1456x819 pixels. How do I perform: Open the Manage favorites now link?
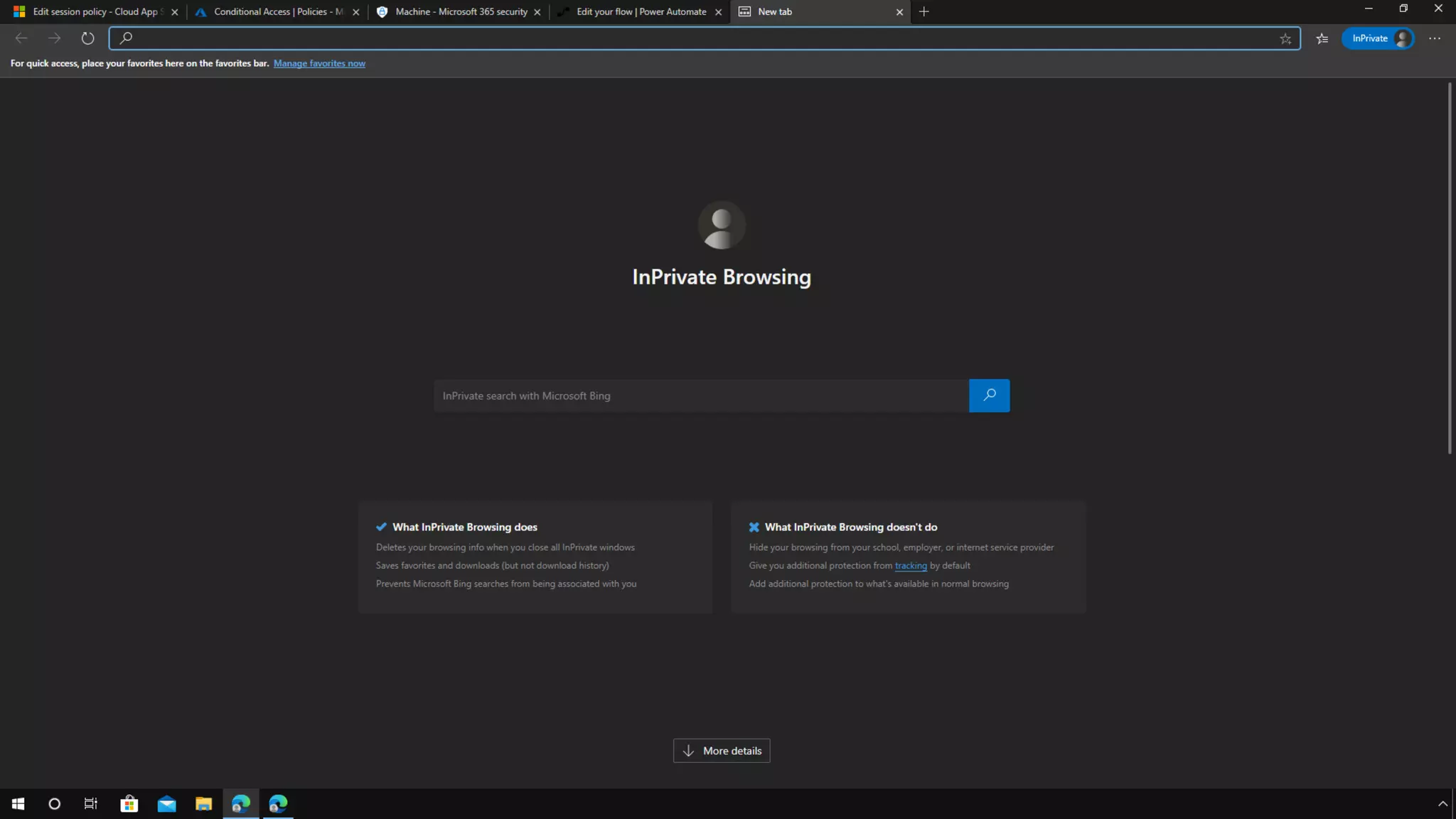[x=319, y=63]
